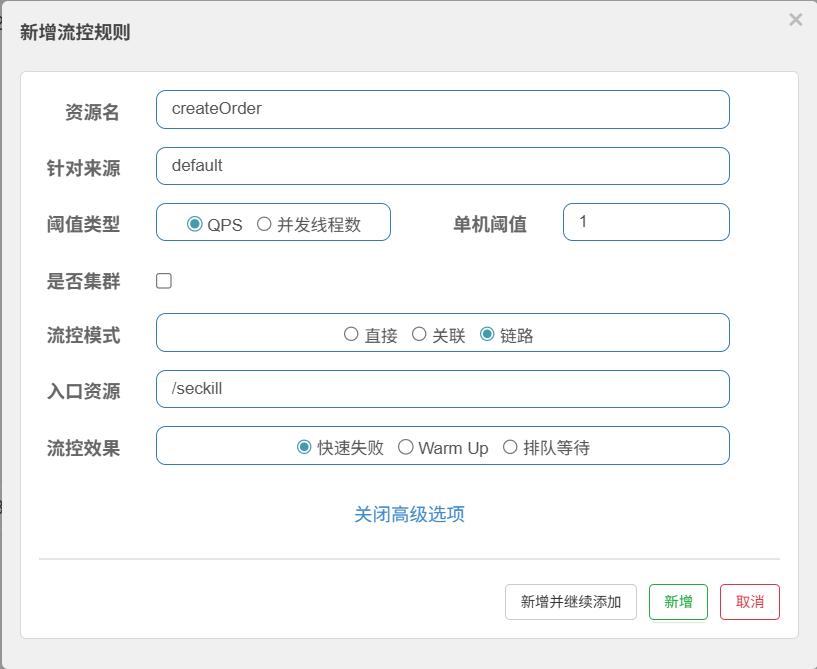Image resolution: width=817 pixels, height=669 pixels.
Task: Select the Warm Up effect option
Action: (406, 447)
